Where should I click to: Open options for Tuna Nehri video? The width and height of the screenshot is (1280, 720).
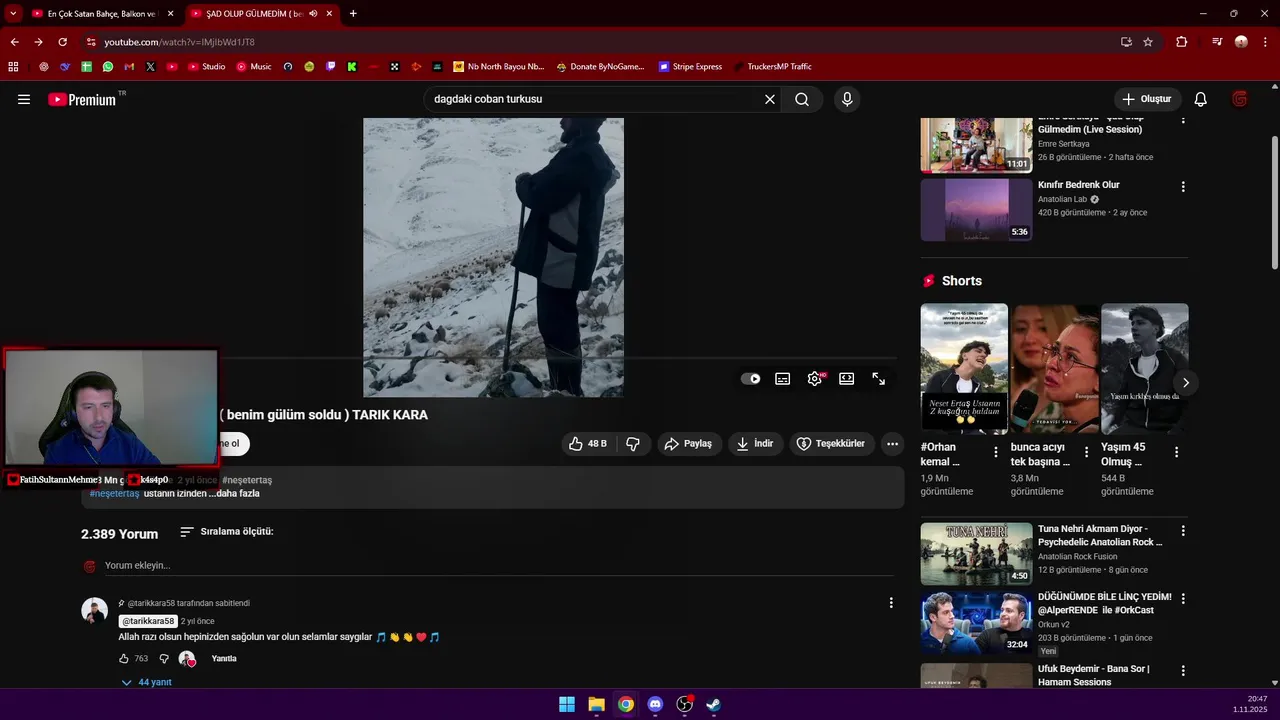[x=1183, y=531]
